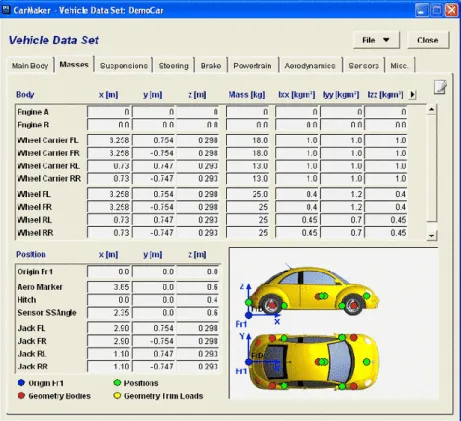Edit Wheel FL mass field
The width and height of the screenshot is (461, 421).
pos(248,194)
